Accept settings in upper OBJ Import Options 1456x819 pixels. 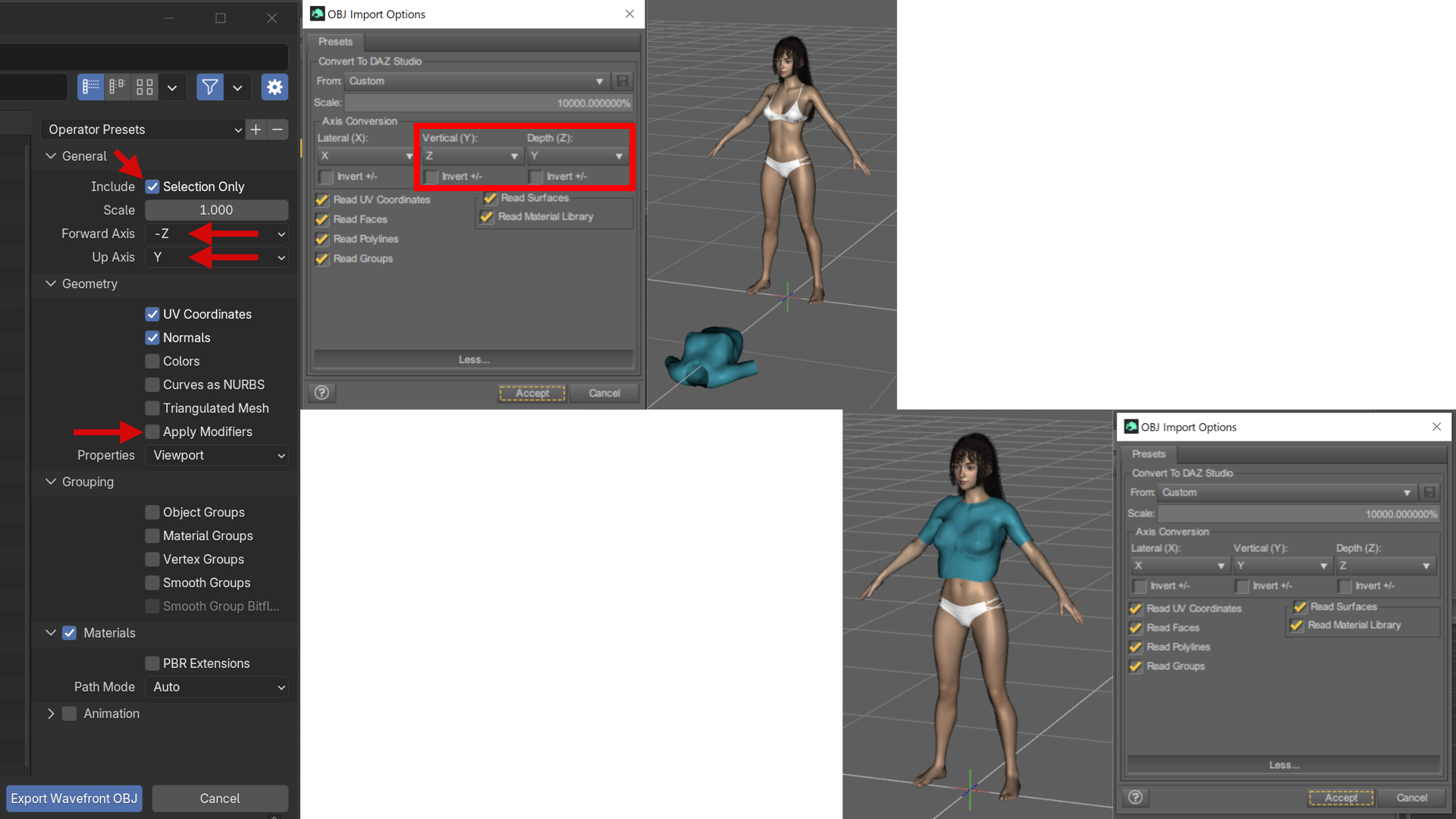pyautogui.click(x=532, y=393)
